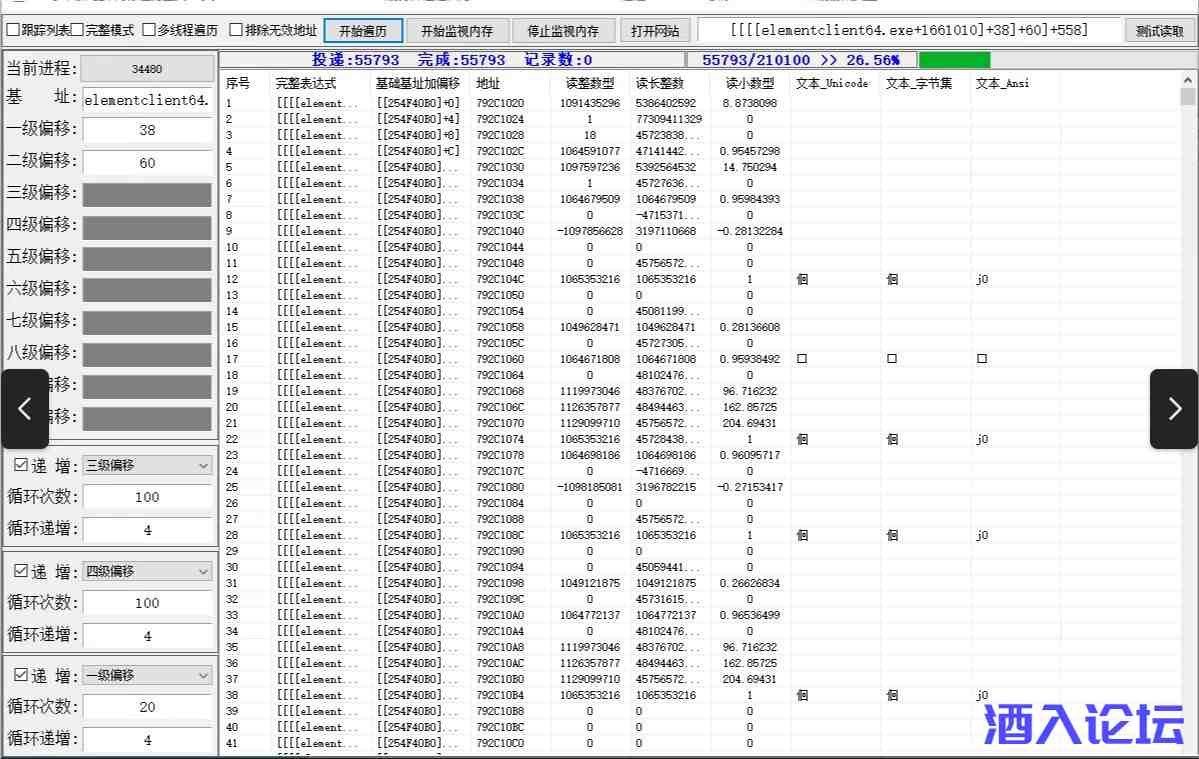Click 停止监视内存 to stop monitoring
1199x759 pixels.
tap(563, 31)
